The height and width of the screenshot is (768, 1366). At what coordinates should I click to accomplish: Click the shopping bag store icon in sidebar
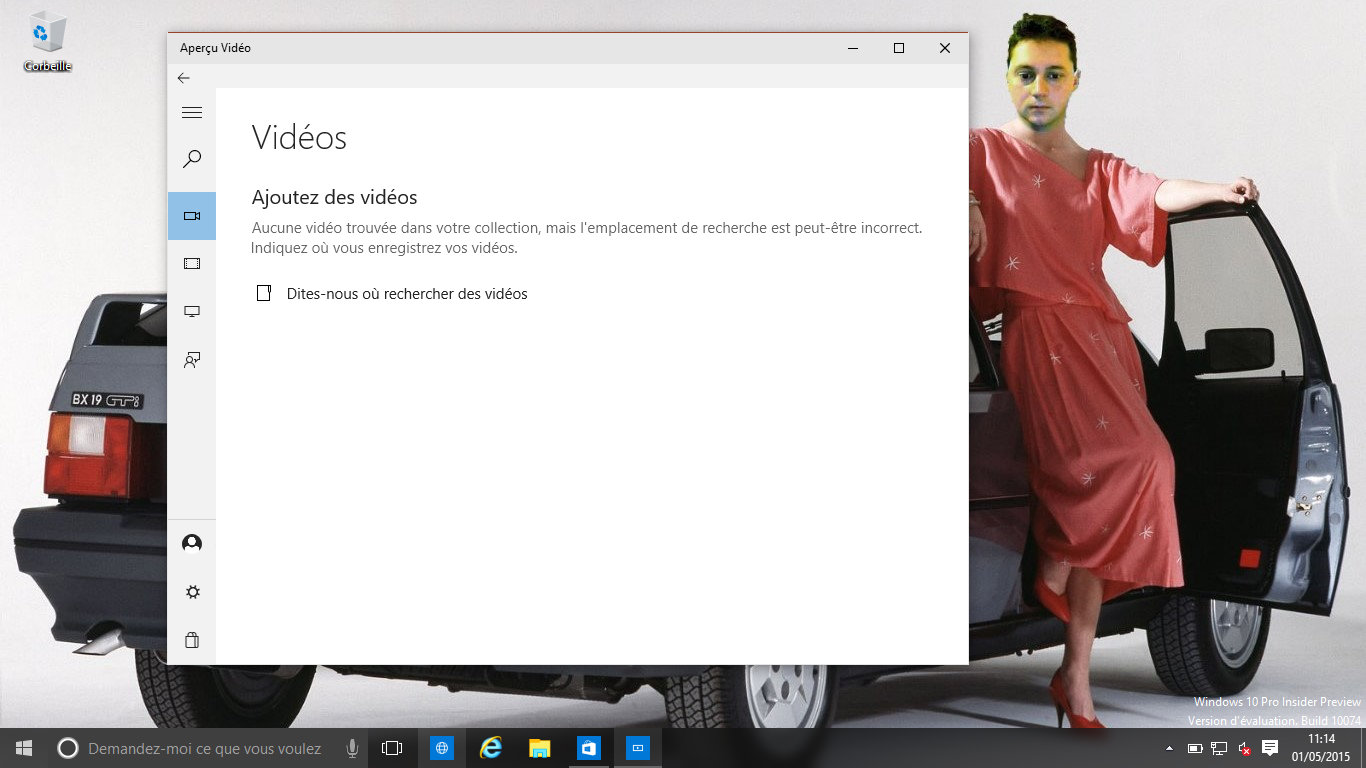192,640
